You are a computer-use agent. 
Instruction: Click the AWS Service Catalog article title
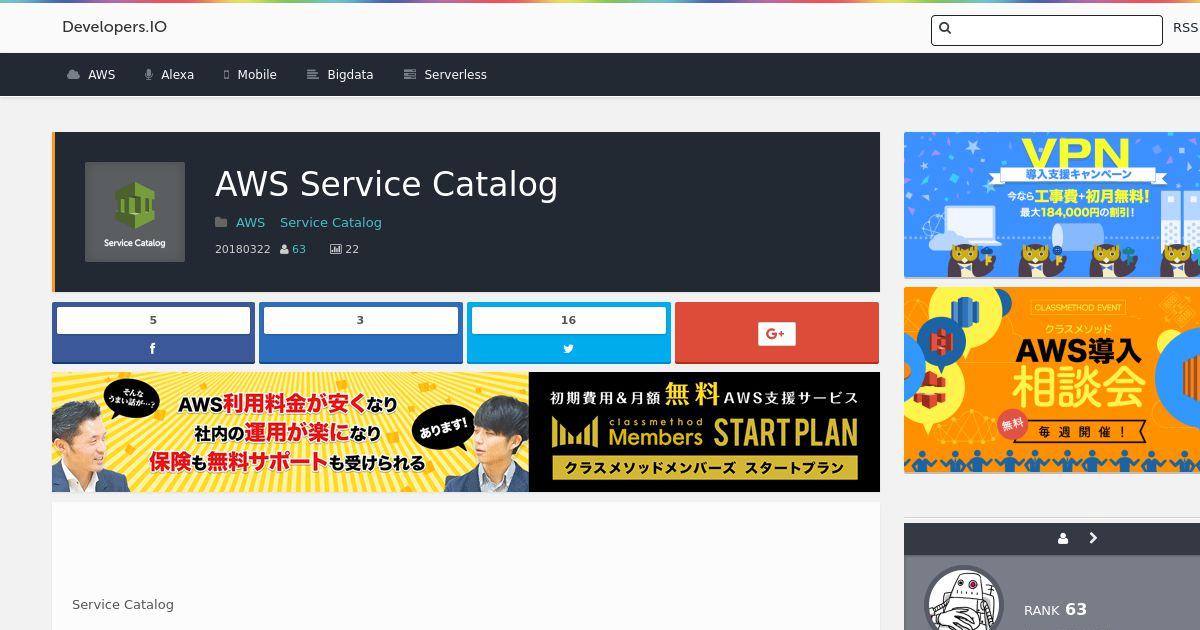(386, 184)
